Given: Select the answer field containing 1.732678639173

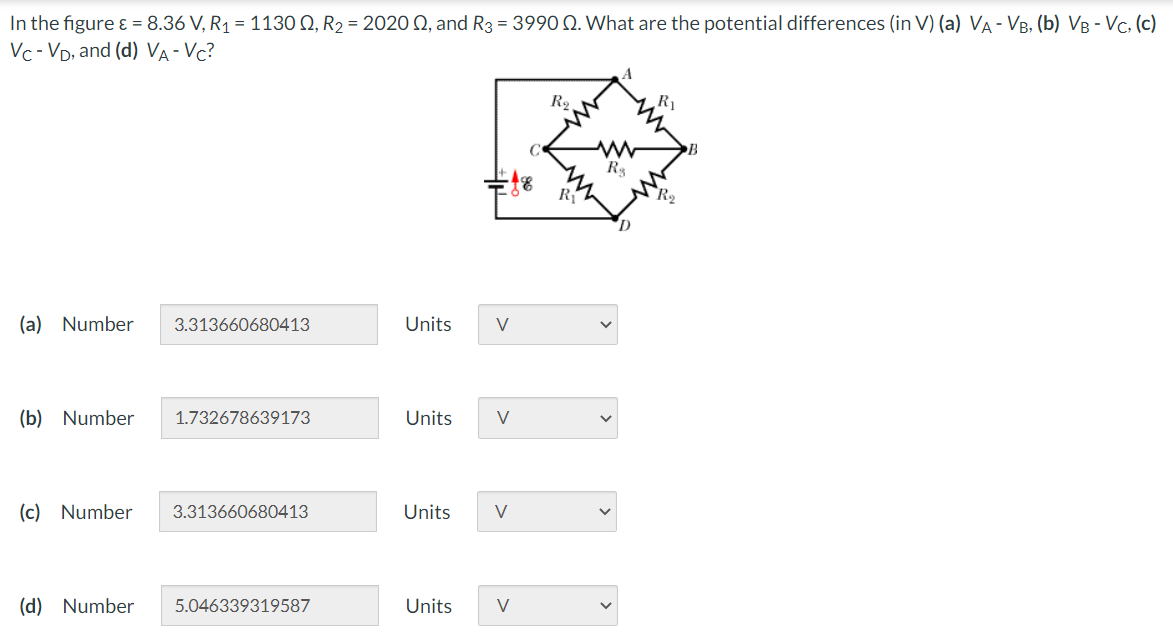Looking at the screenshot, I should 269,418.
